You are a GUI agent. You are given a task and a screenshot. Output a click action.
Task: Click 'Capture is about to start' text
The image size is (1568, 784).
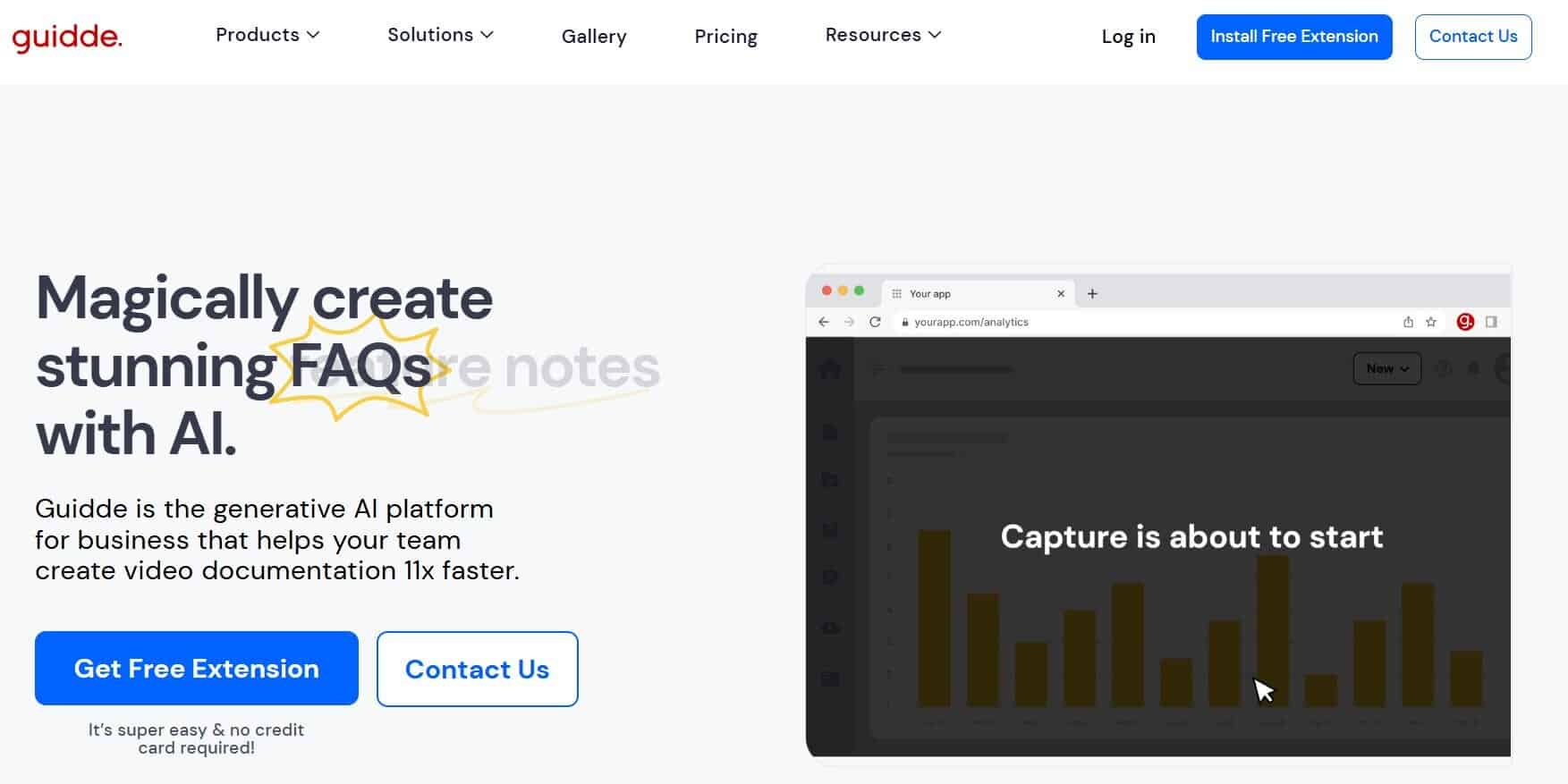1191,536
